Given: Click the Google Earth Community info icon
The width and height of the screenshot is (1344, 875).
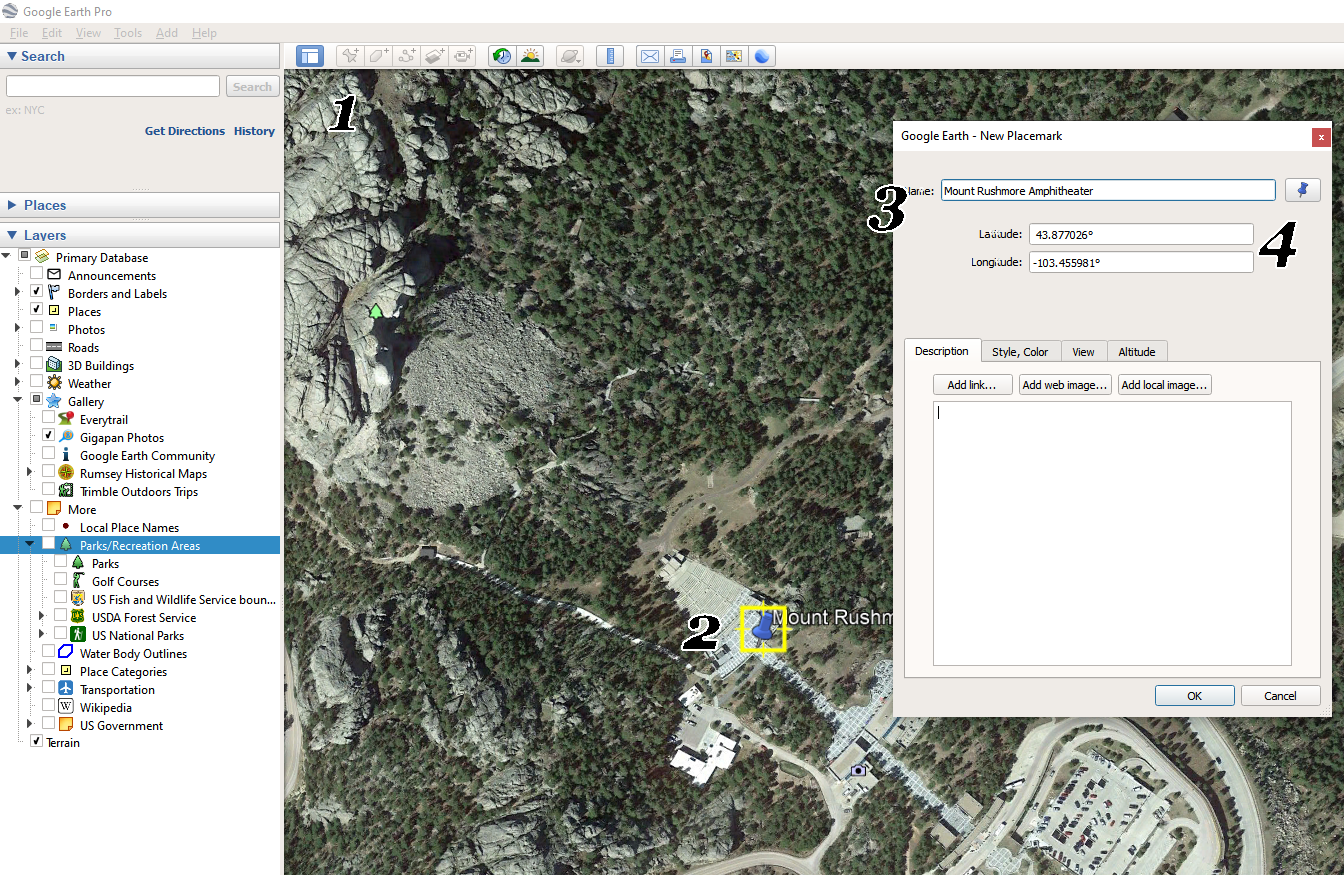Looking at the screenshot, I should 66,455.
